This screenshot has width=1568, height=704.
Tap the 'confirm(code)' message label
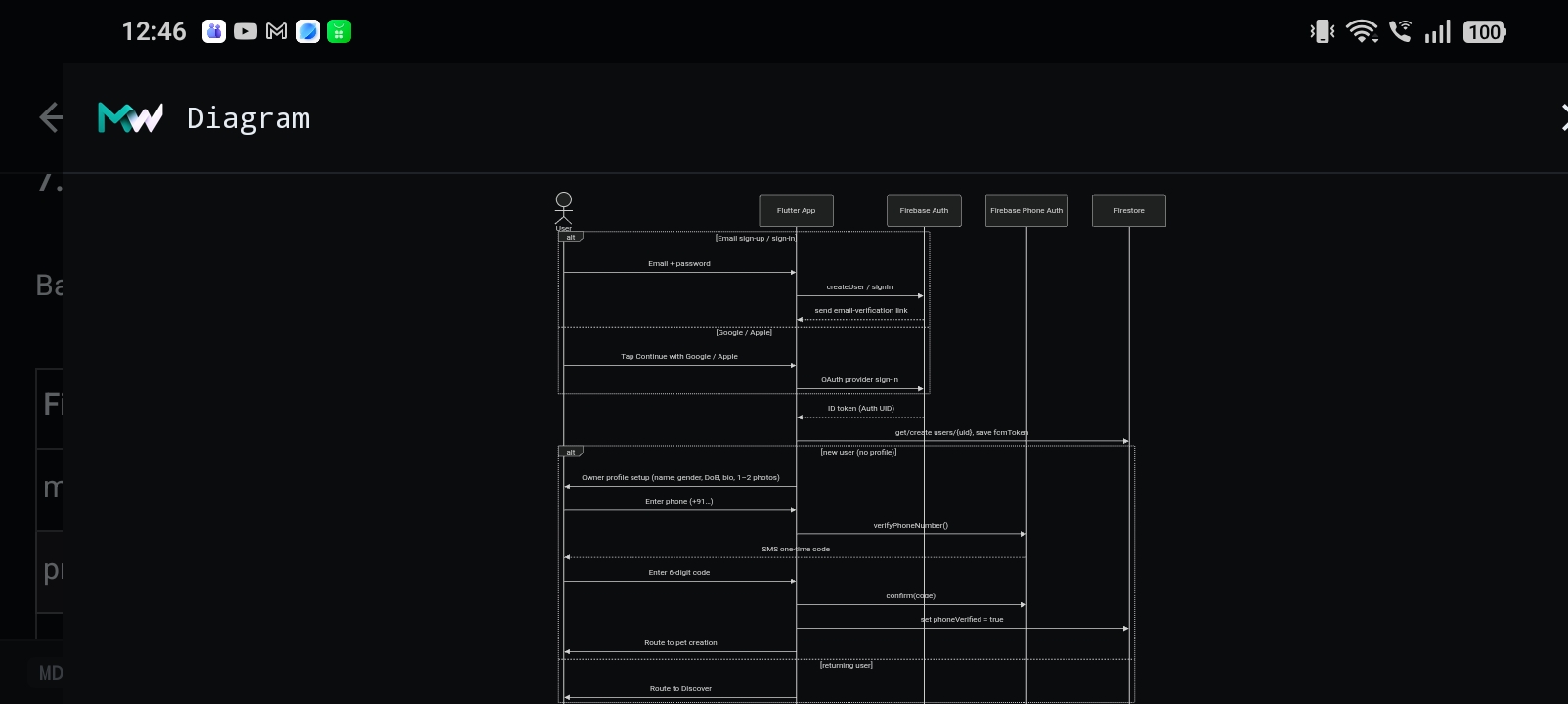point(910,595)
